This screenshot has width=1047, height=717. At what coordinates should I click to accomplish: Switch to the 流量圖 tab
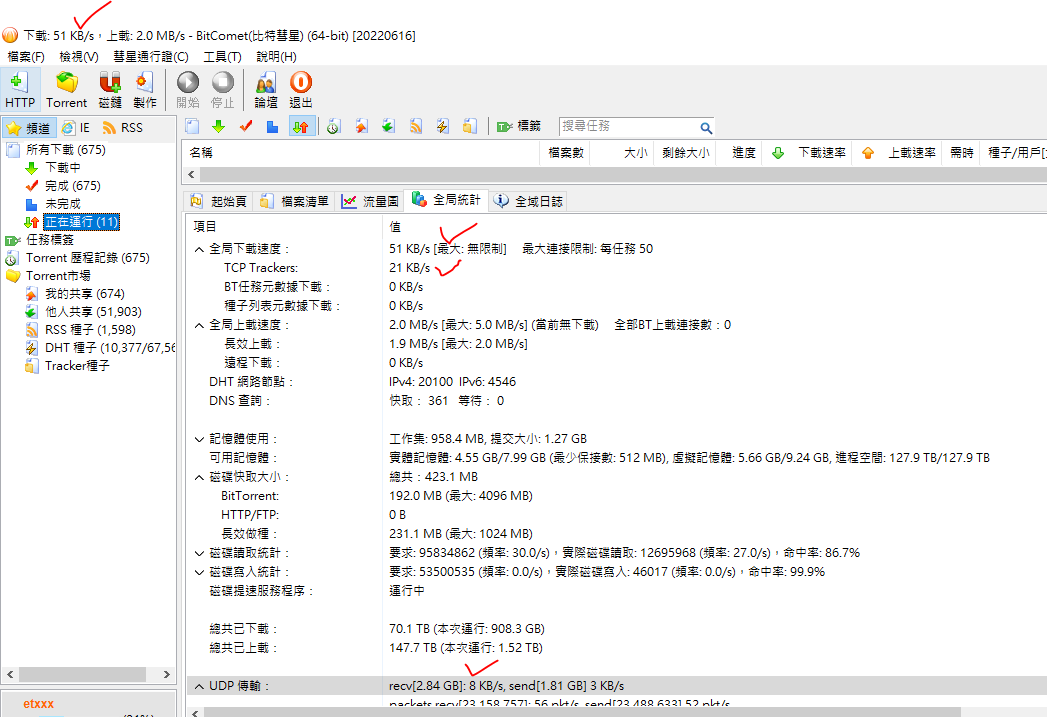tap(371, 201)
